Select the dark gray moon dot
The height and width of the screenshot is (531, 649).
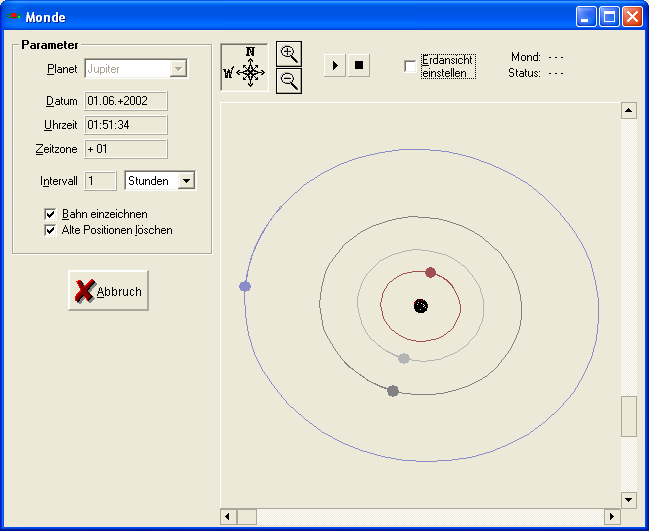tap(393, 391)
